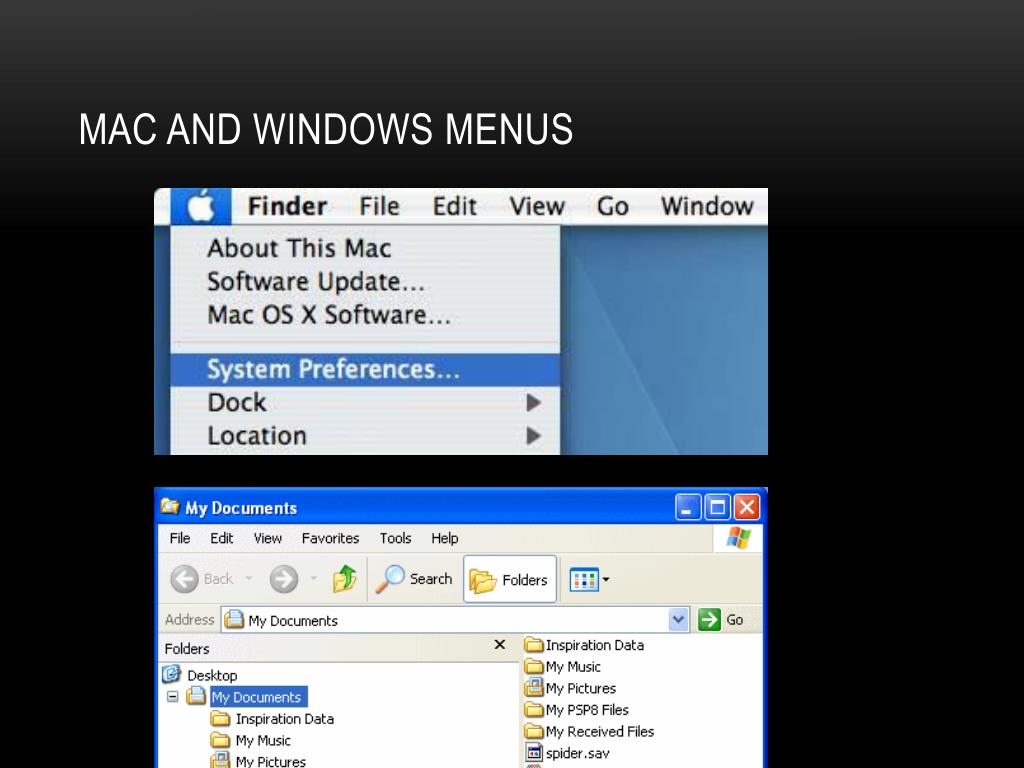Click the Address bar field showing My Documents
The height and width of the screenshot is (768, 1024).
pyautogui.click(x=455, y=619)
